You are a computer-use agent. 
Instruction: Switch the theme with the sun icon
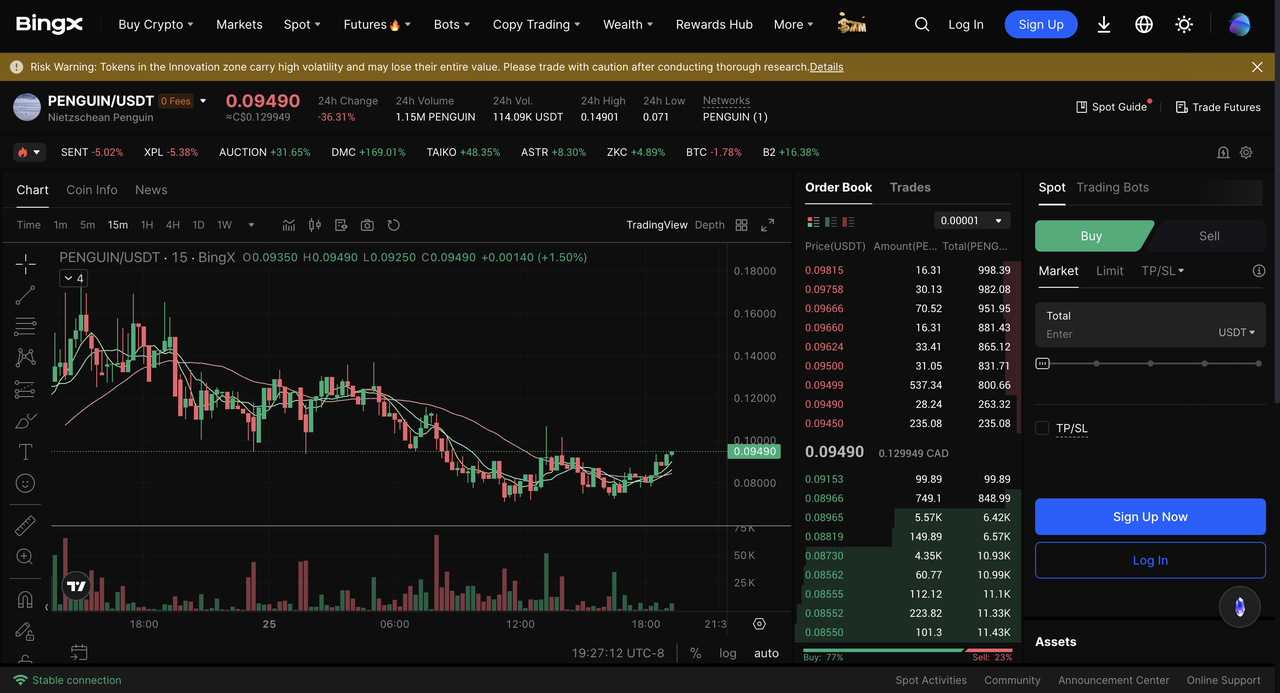[1184, 24]
